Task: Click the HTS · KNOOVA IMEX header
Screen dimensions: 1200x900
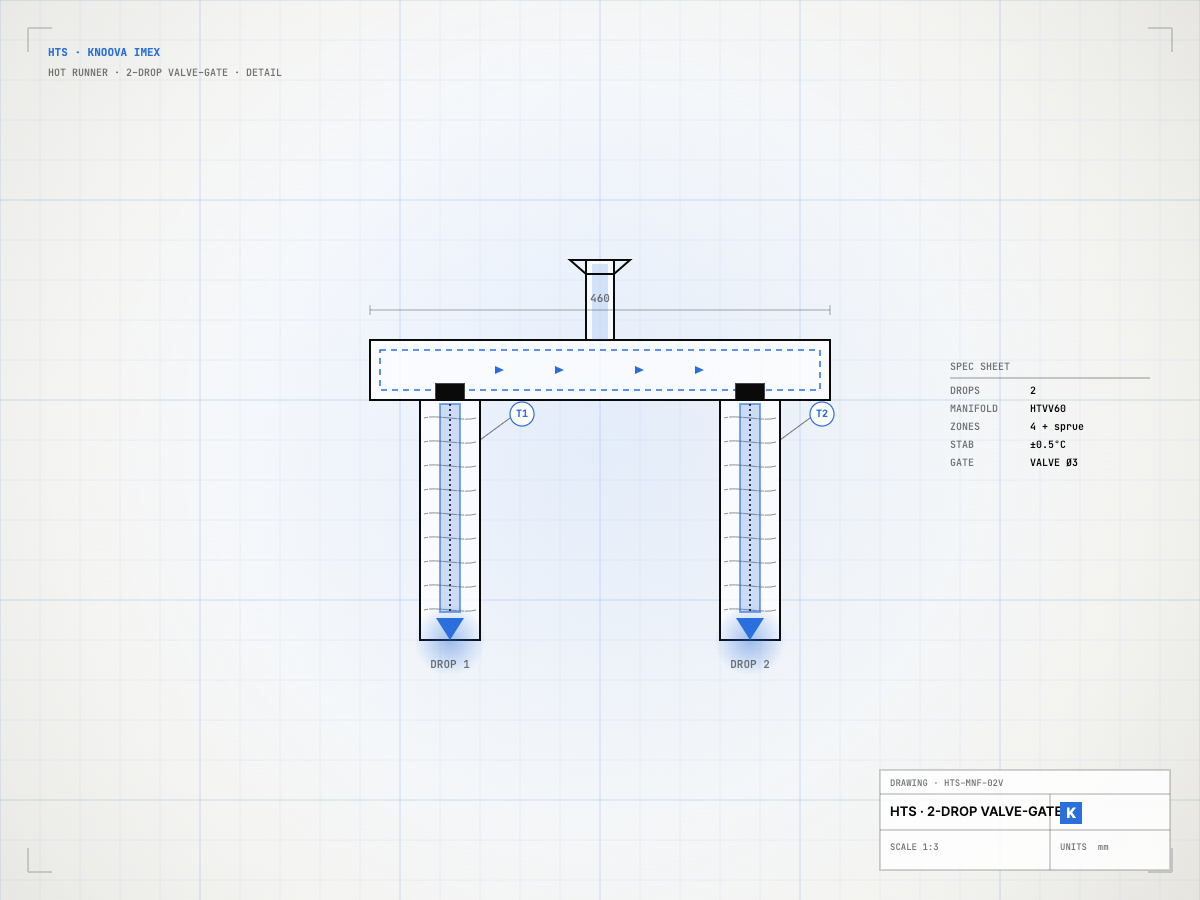Action: 104,53
